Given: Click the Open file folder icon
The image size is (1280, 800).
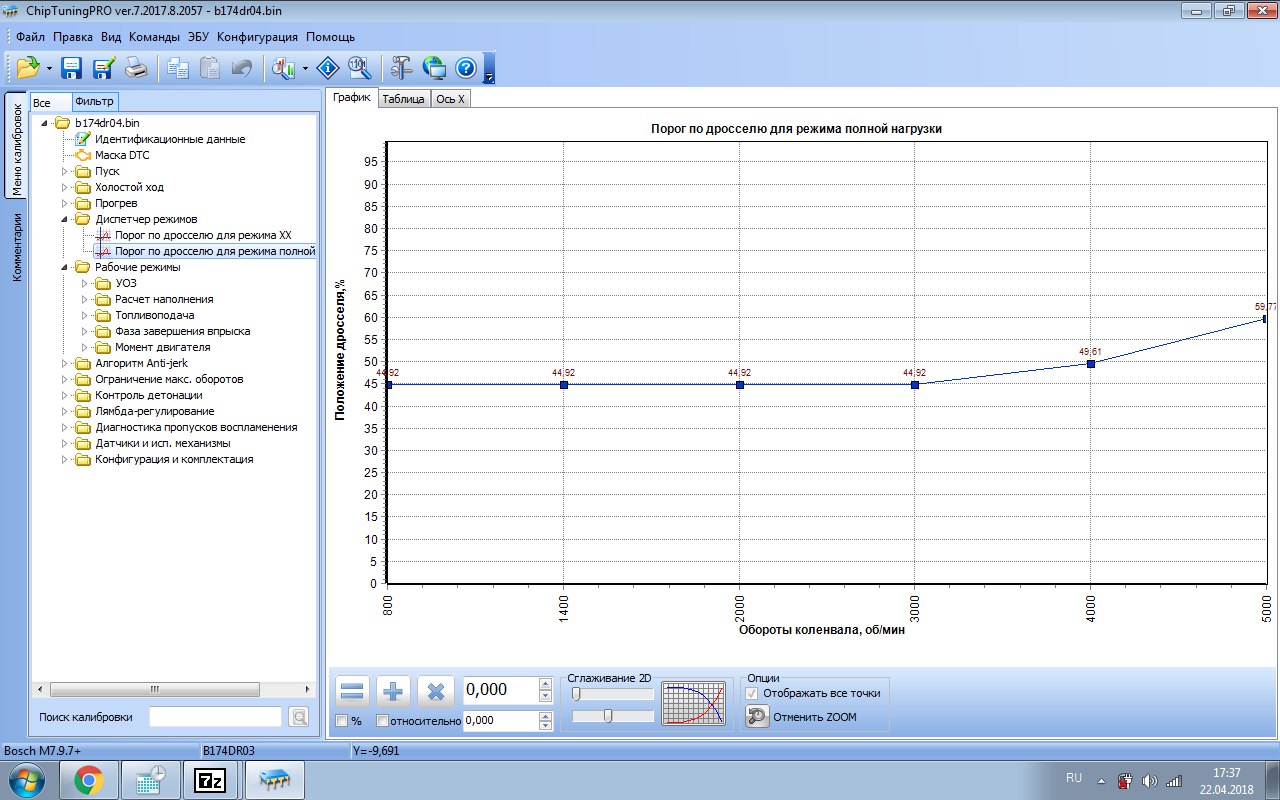Looking at the screenshot, I should pos(27,68).
